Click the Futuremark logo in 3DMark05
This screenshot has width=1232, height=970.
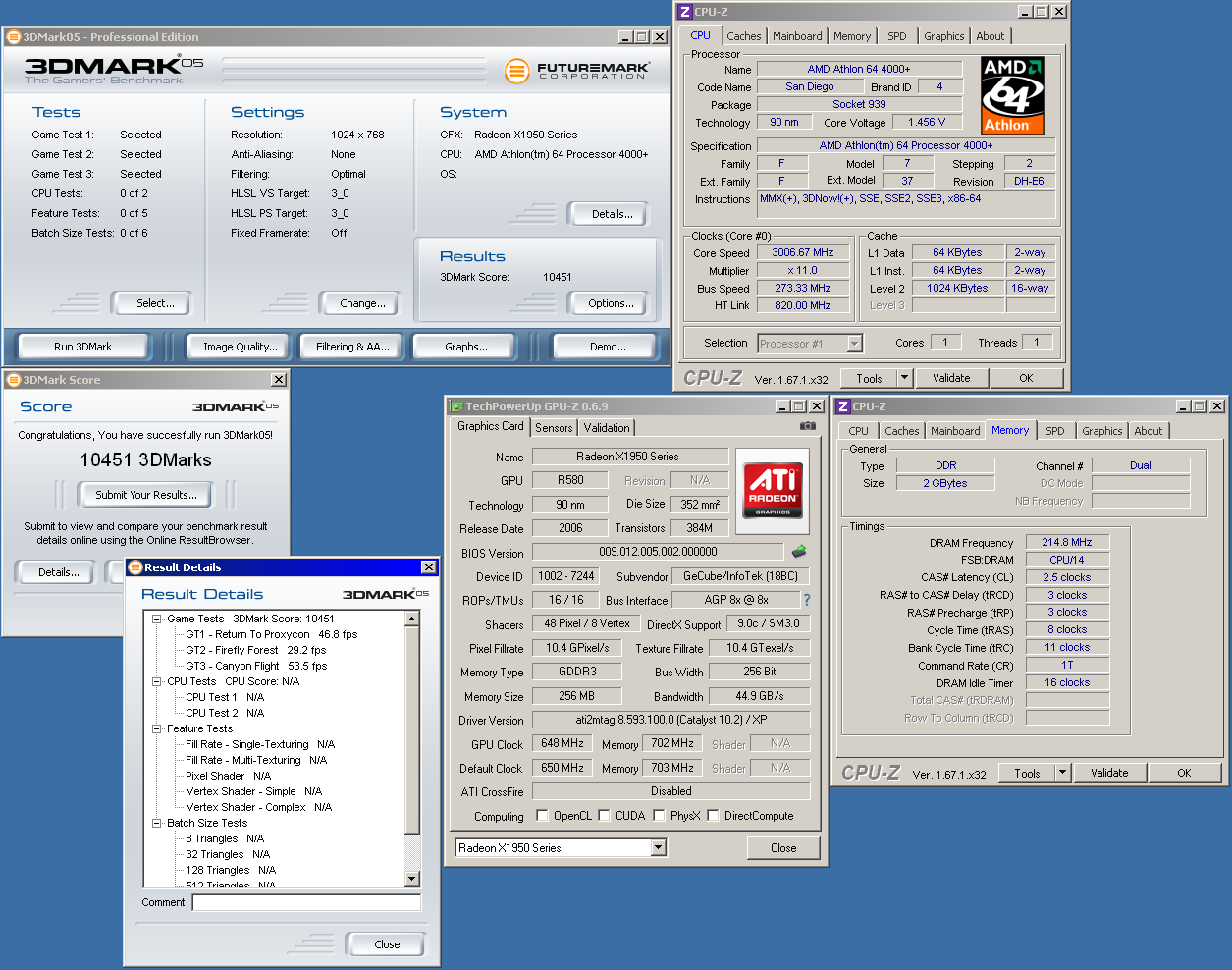coord(576,71)
